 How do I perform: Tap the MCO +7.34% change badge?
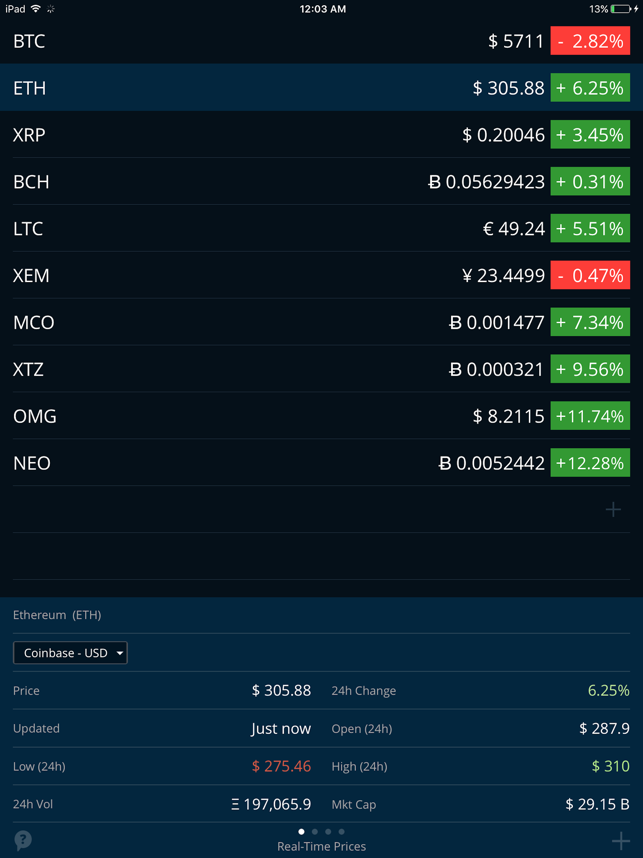[x=590, y=322]
